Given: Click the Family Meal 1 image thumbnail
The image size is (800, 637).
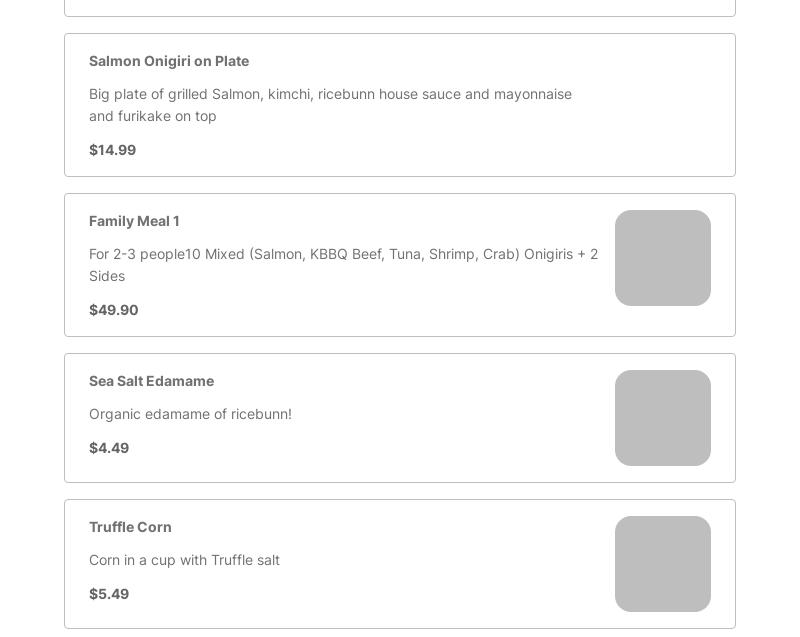Looking at the screenshot, I should pyautogui.click(x=662, y=258).
